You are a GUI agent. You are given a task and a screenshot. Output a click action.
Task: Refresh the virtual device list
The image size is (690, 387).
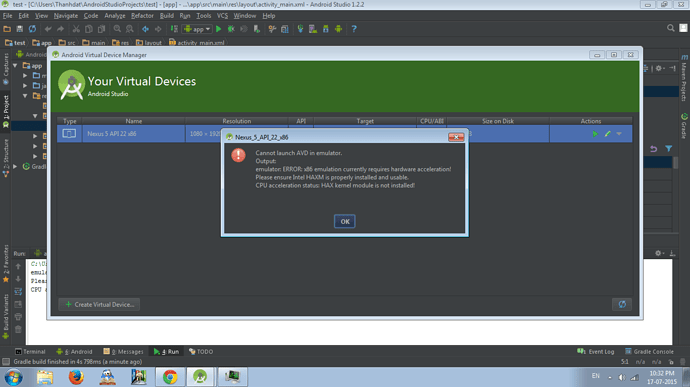pyautogui.click(x=622, y=304)
